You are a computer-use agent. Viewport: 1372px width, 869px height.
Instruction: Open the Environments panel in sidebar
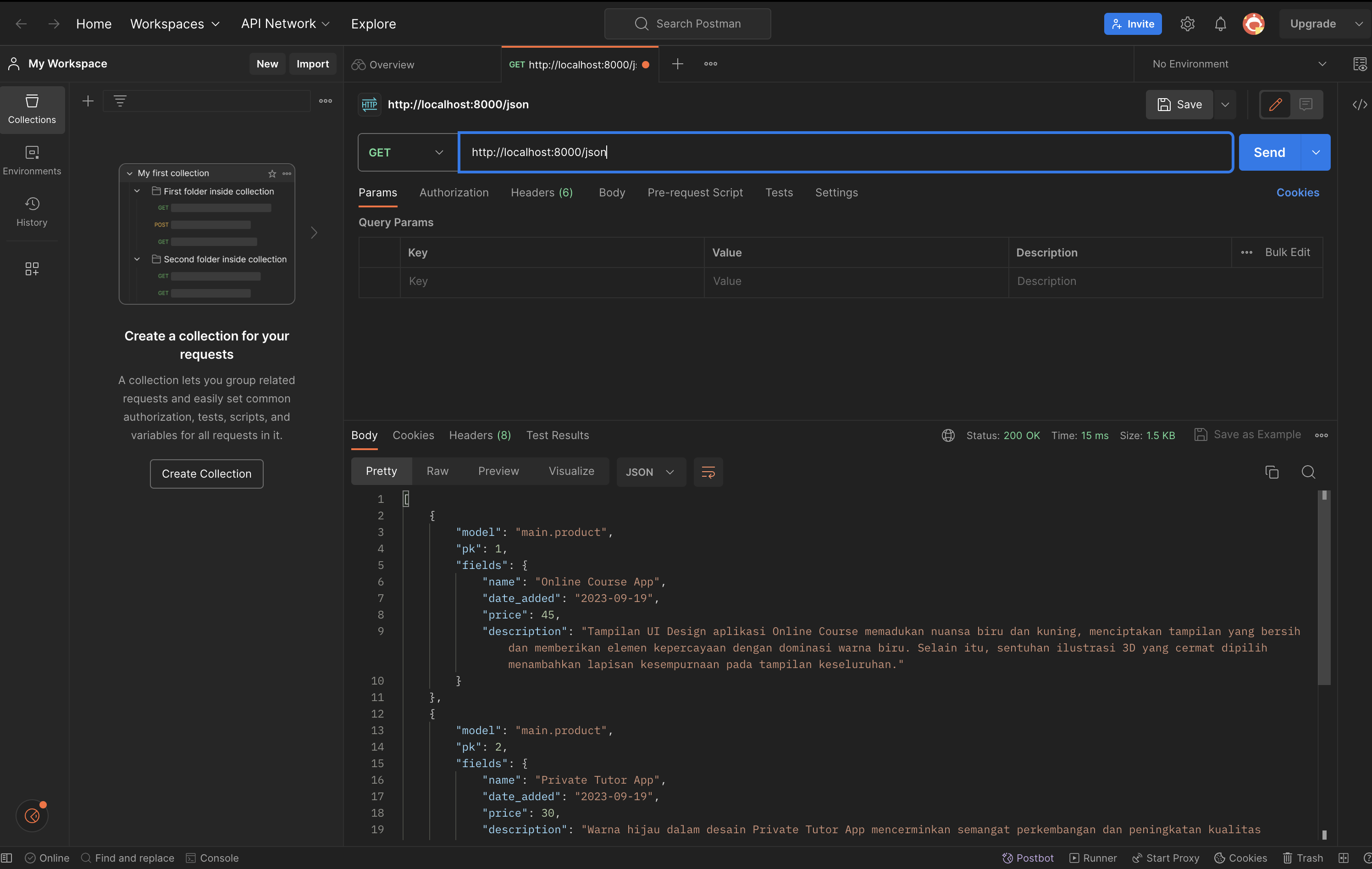coord(32,160)
